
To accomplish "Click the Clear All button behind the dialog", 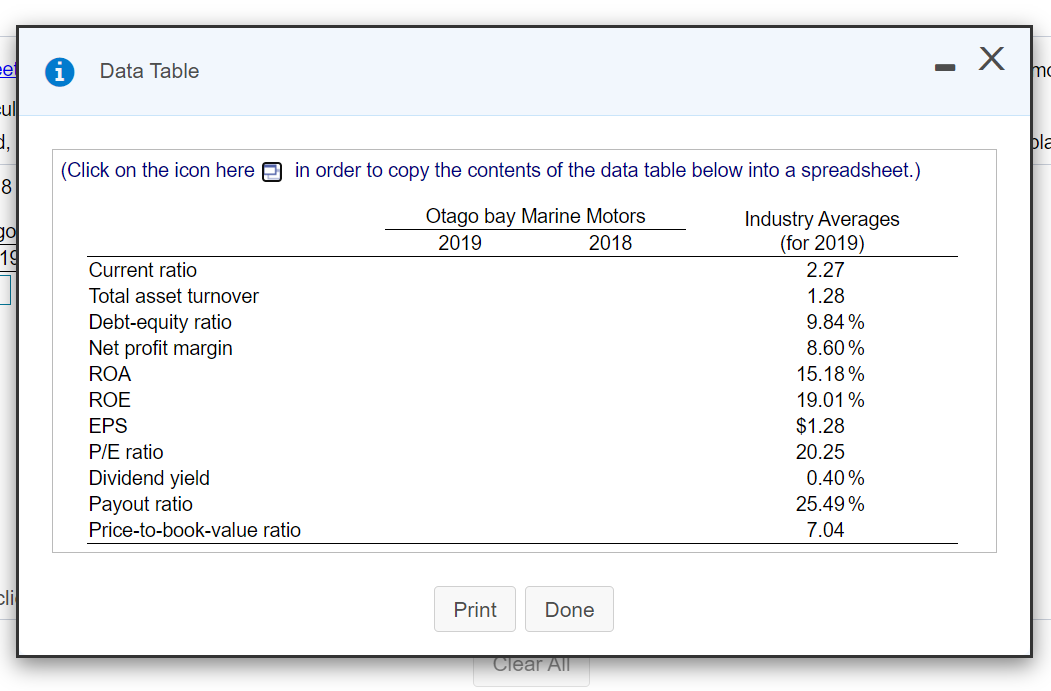I will (x=531, y=665).
